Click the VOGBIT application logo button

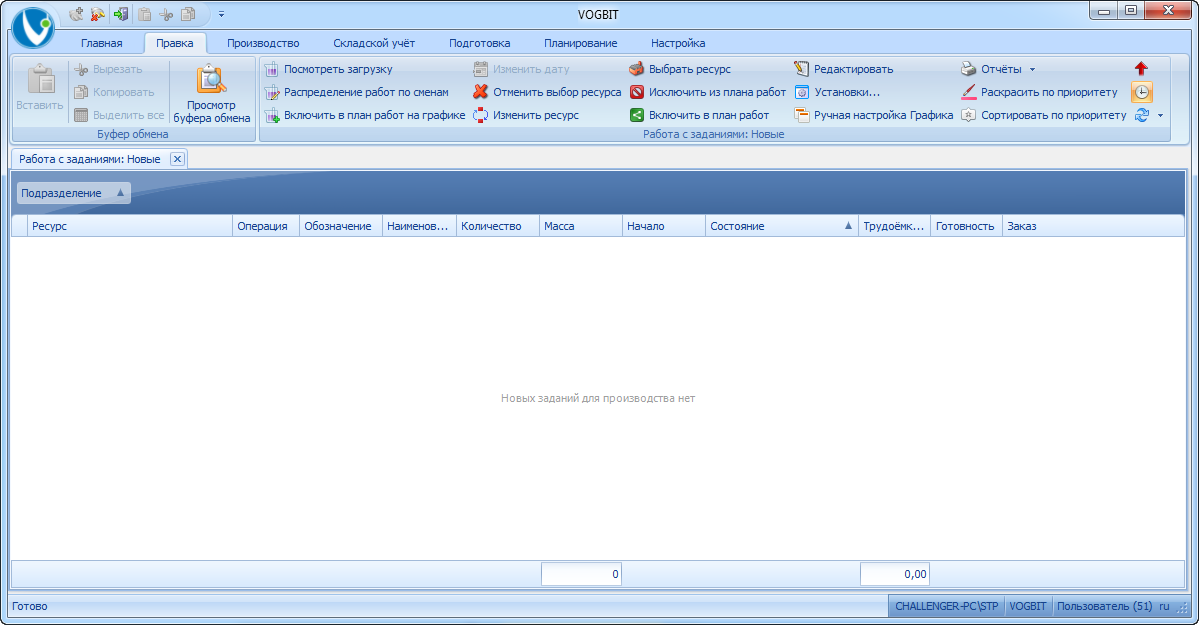click(x=33, y=27)
